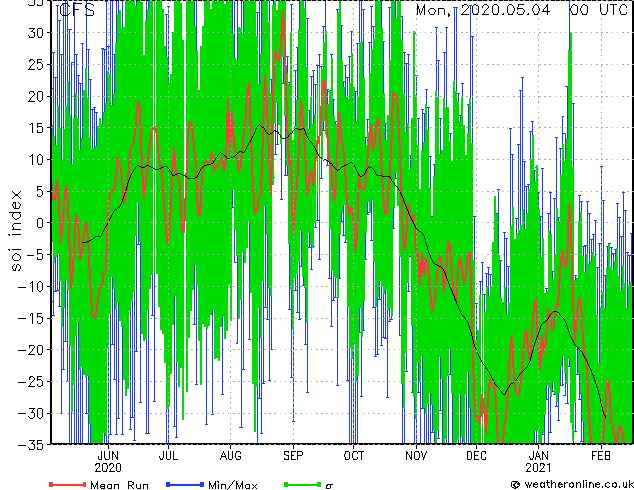Click the y-axis value -25
634x490 pixels.
[32, 382]
